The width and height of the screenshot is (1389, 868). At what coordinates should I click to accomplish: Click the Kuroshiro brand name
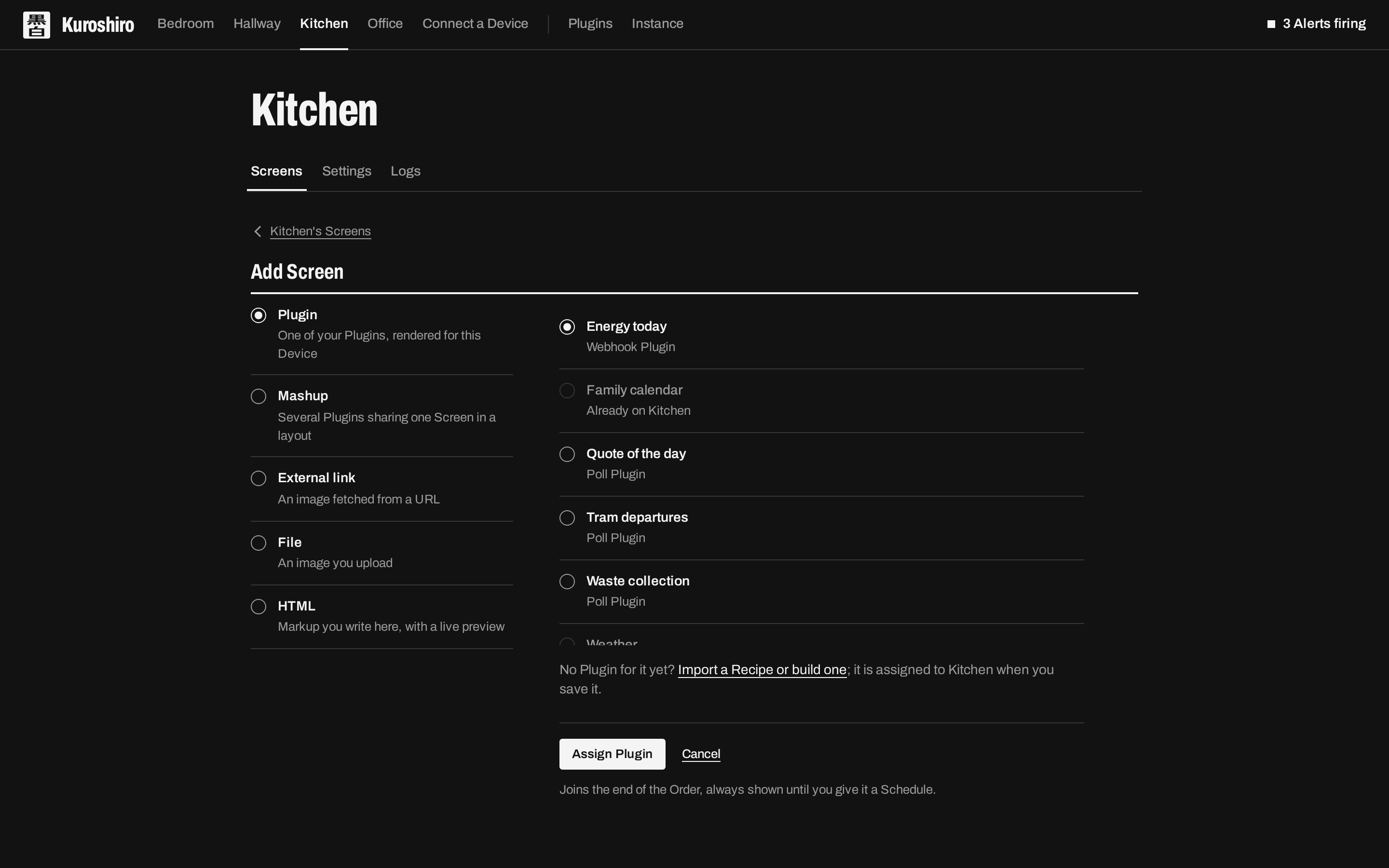pyautogui.click(x=98, y=25)
